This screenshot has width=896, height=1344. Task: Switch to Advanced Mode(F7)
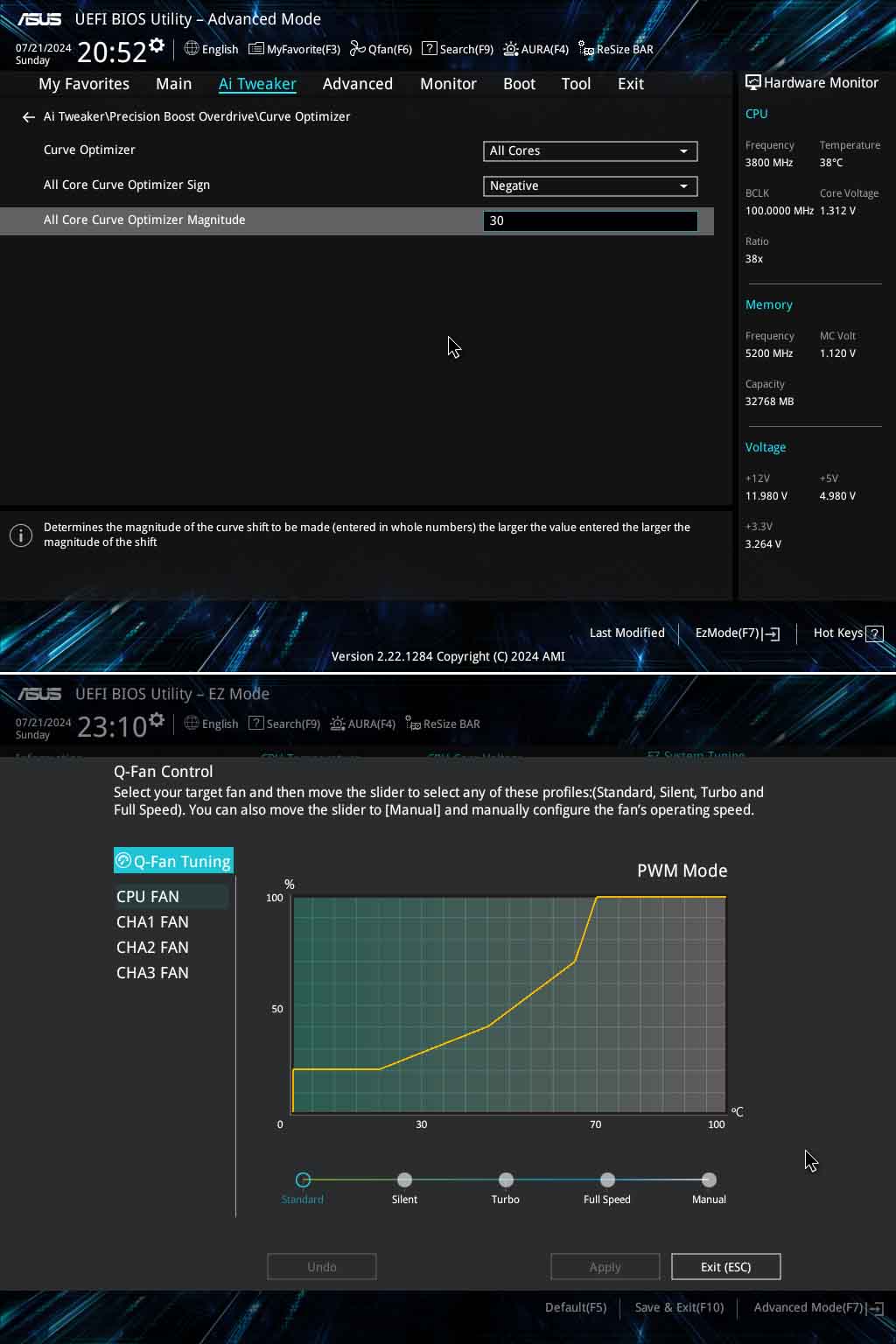pyautogui.click(x=818, y=1307)
